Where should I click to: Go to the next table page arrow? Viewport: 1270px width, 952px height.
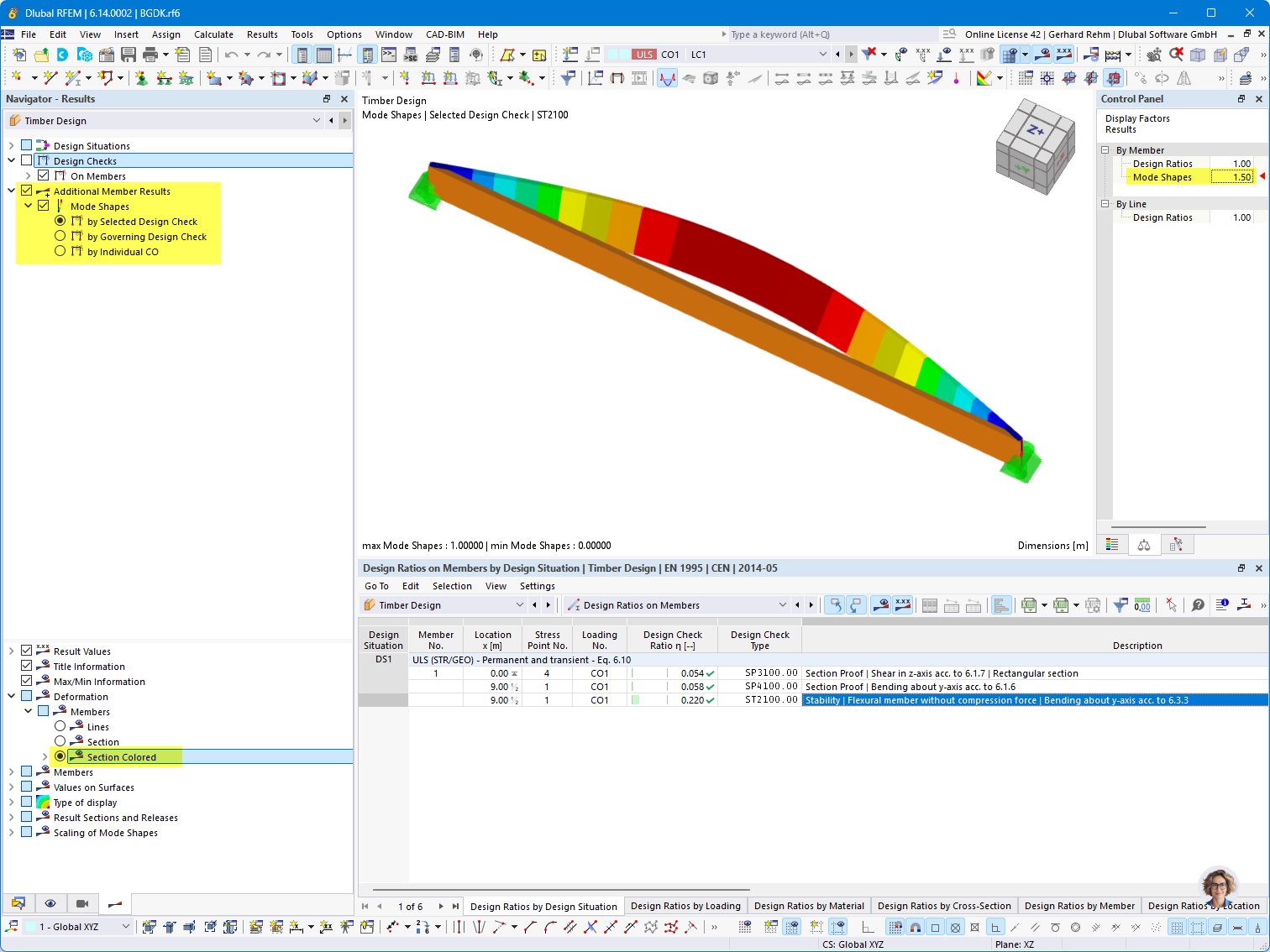tap(440, 907)
